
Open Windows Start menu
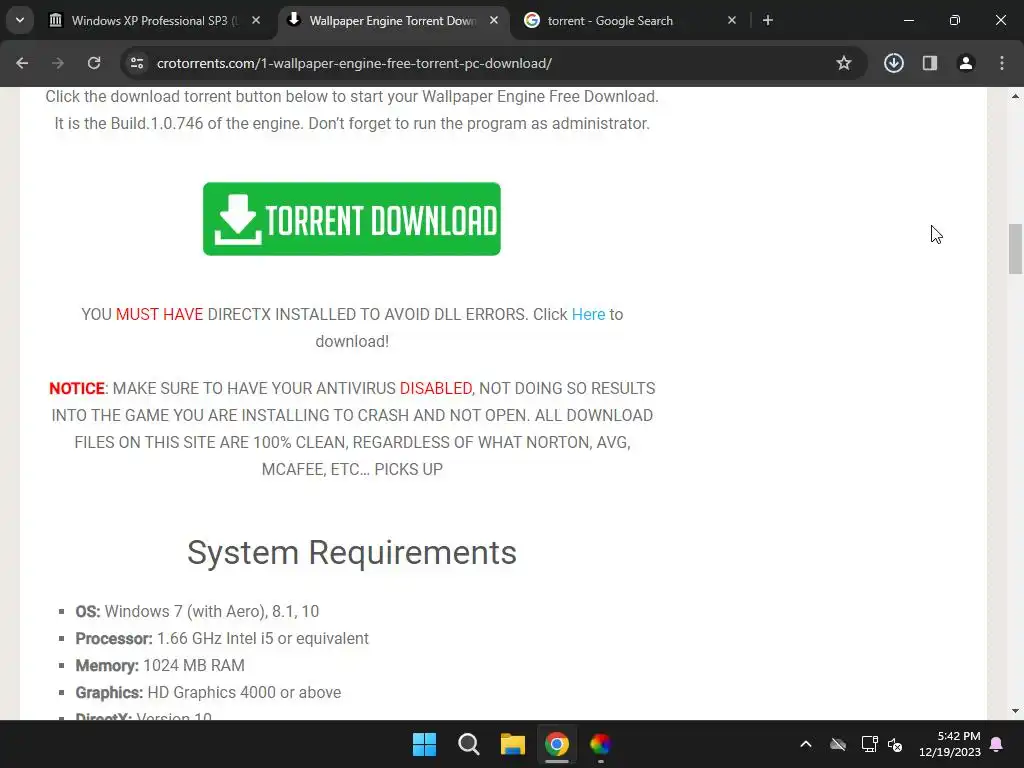[424, 744]
